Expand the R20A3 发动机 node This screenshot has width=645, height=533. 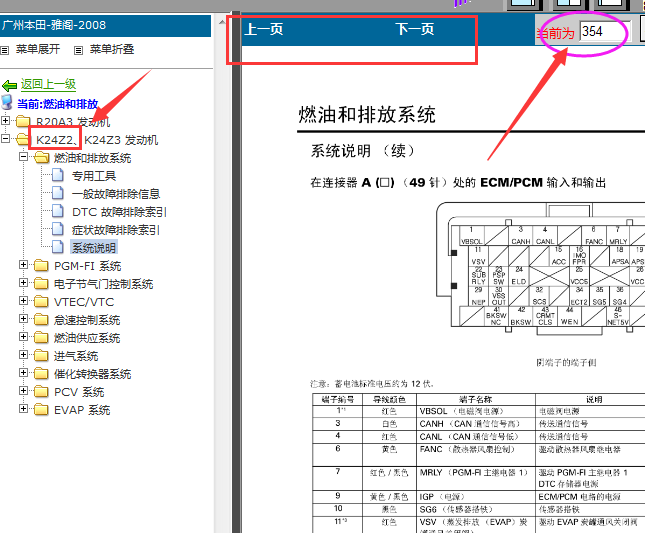tap(5, 121)
